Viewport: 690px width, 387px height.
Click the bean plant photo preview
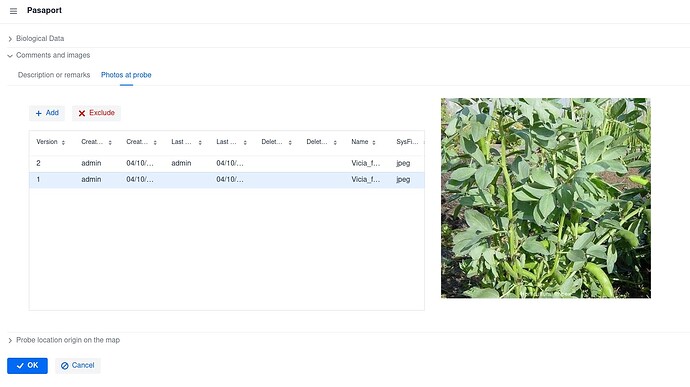[x=546, y=198]
